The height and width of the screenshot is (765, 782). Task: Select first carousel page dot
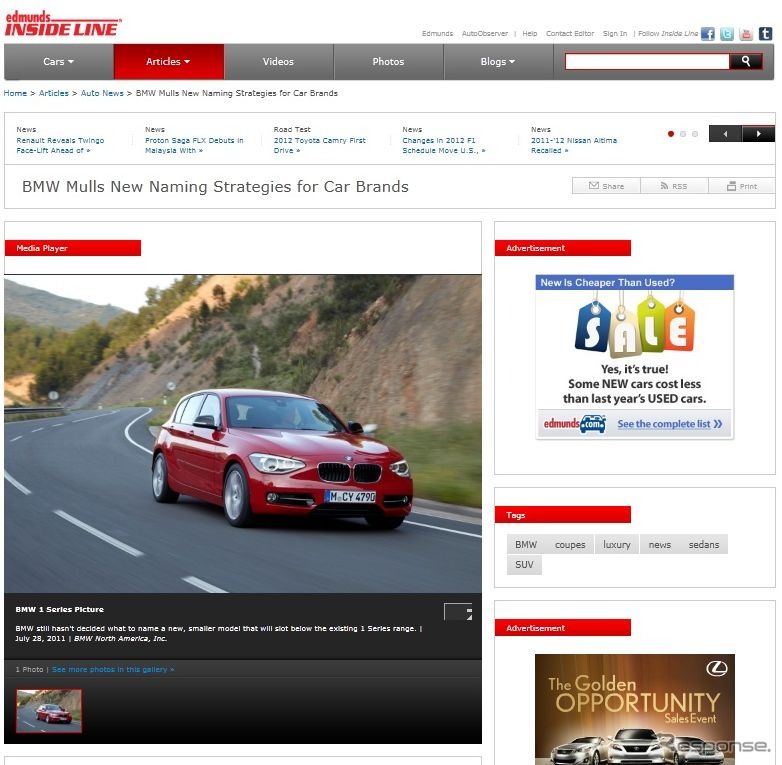pyautogui.click(x=671, y=134)
